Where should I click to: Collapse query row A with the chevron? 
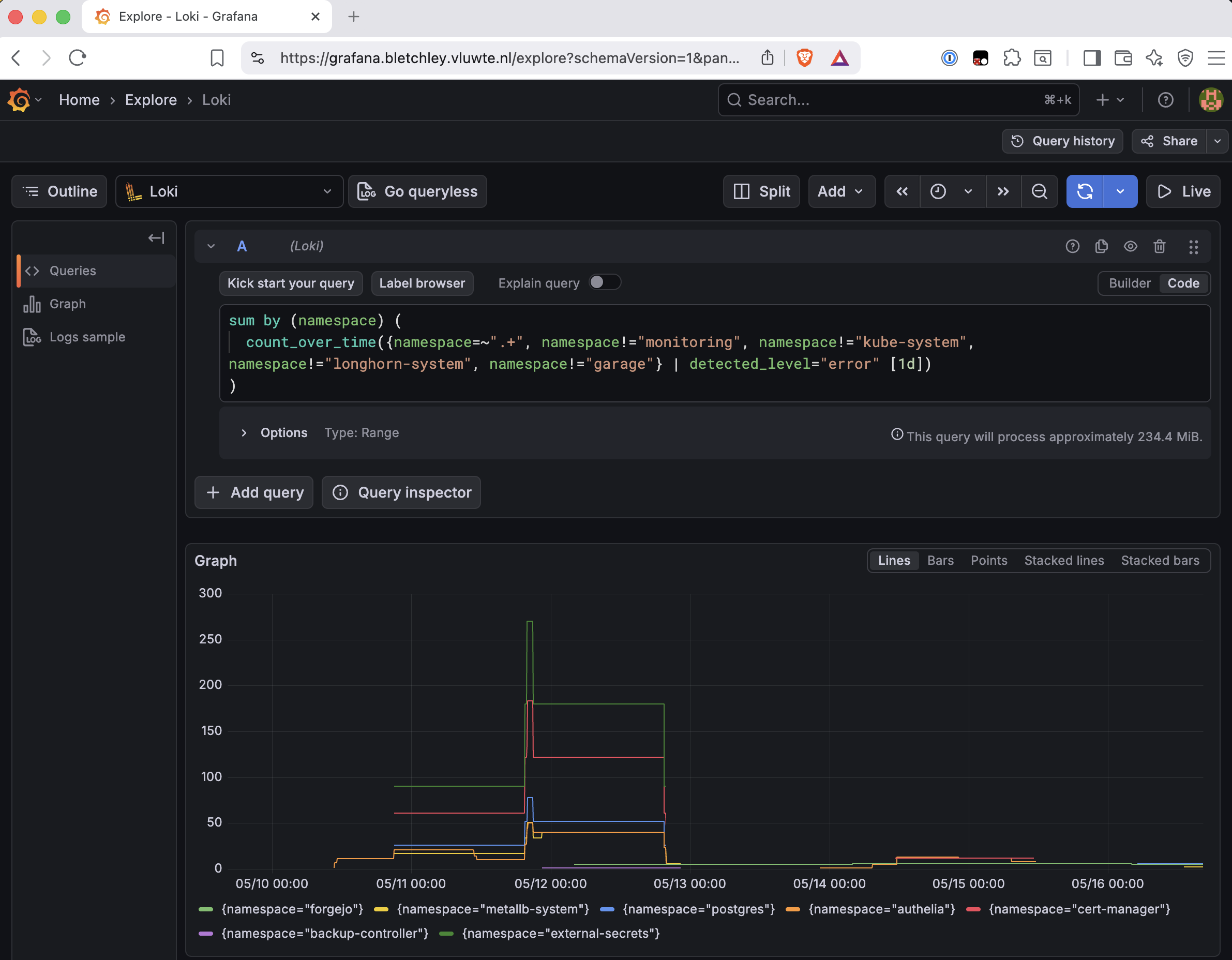211,247
